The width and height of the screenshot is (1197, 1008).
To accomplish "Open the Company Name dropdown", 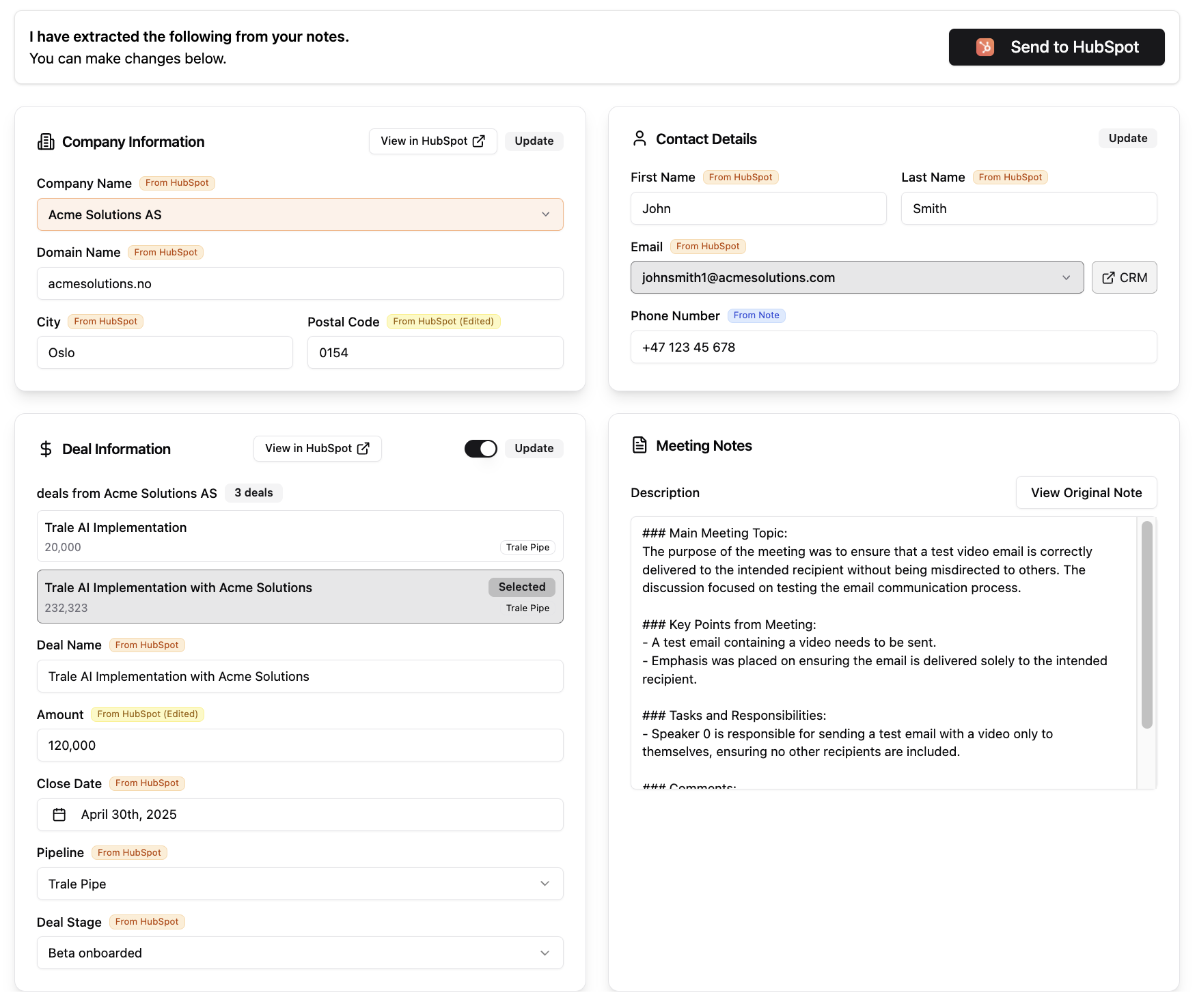I will pyautogui.click(x=545, y=214).
